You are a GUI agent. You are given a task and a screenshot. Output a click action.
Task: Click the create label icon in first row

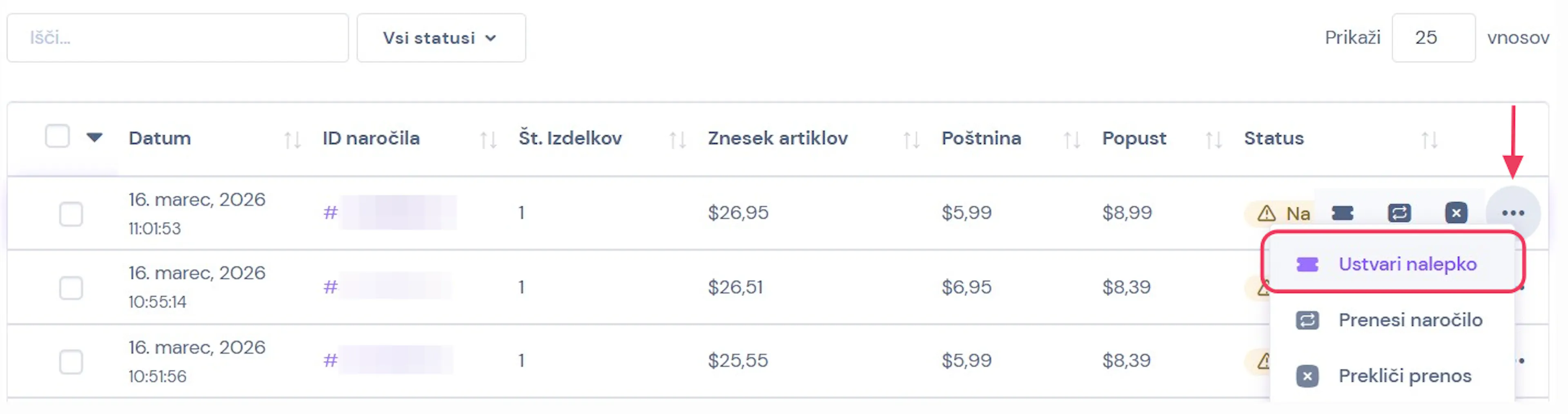[1342, 213]
